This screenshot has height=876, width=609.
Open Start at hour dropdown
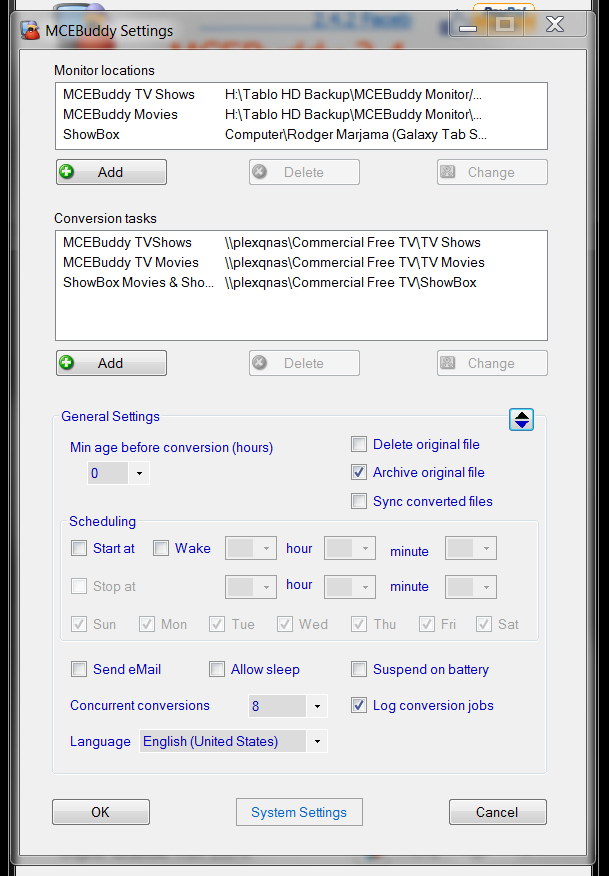[x=251, y=548]
